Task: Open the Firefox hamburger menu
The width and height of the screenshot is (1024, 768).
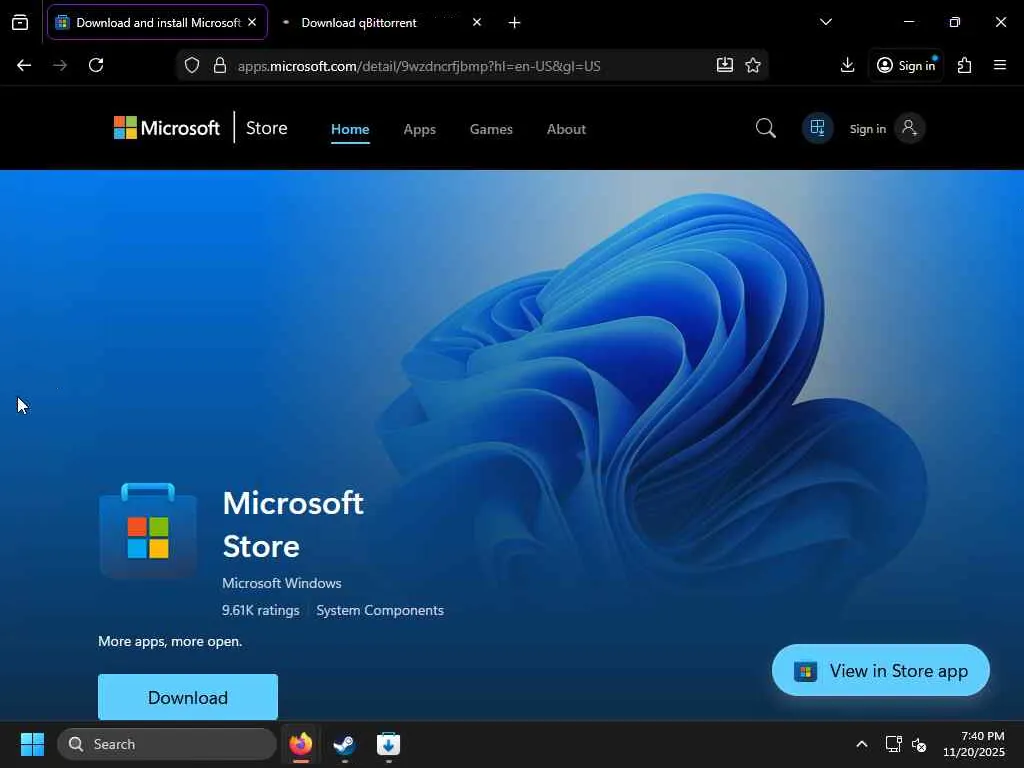Action: point(1000,65)
